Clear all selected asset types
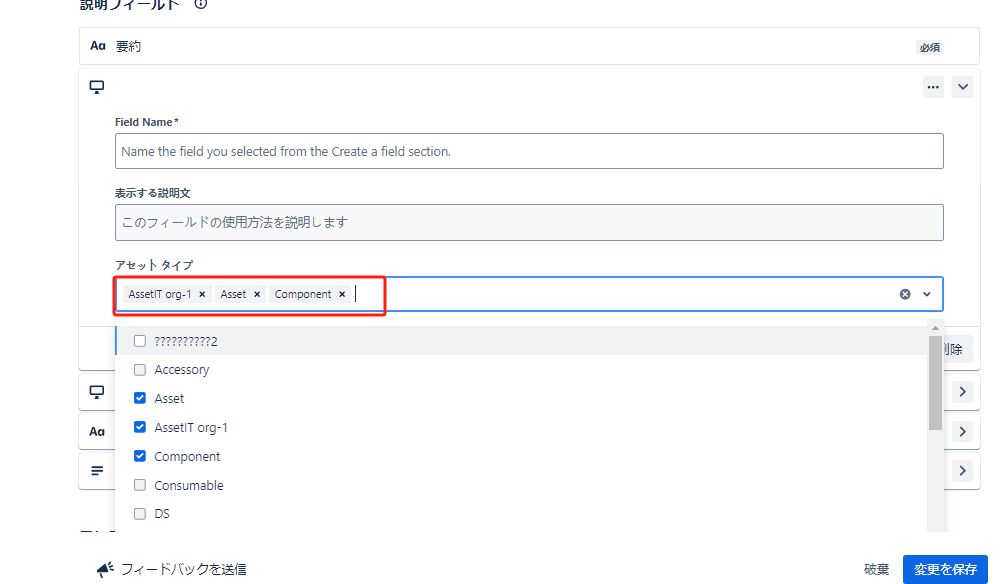The image size is (1003, 584). pos(905,294)
